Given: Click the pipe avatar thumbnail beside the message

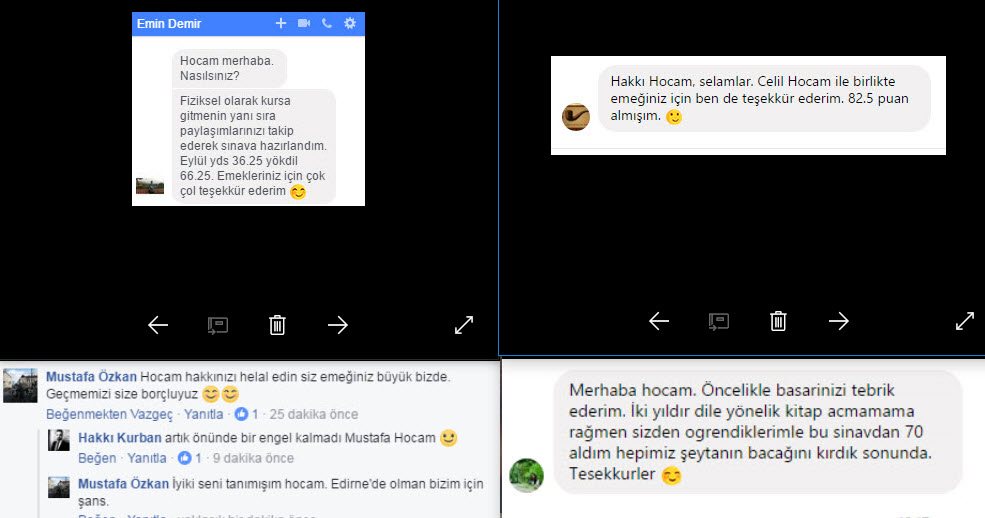Looking at the screenshot, I should [x=575, y=117].
